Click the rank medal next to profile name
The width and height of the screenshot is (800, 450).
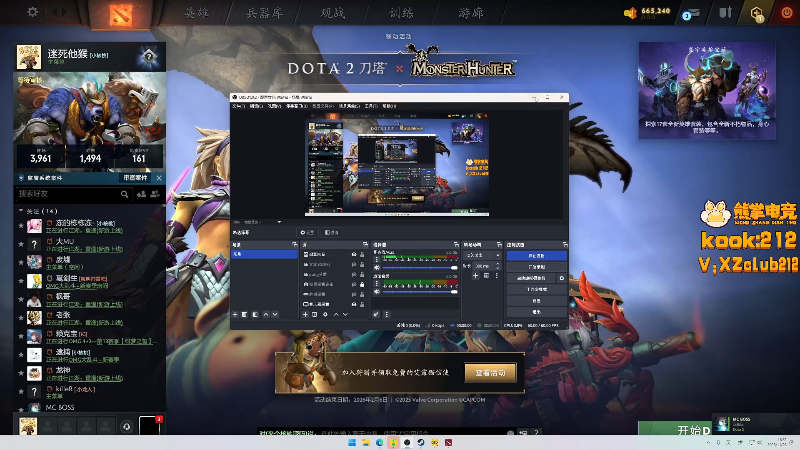point(148,56)
